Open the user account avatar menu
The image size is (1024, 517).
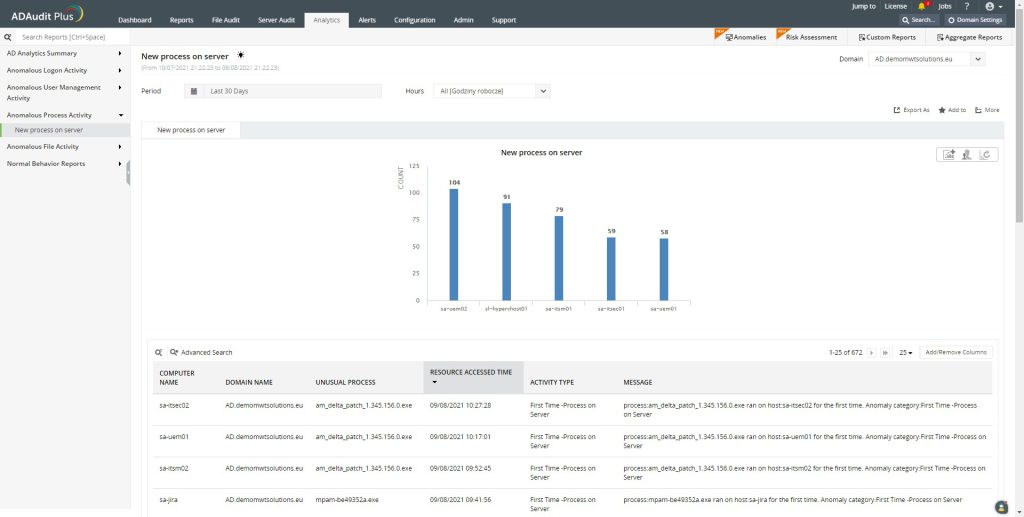tap(990, 6)
